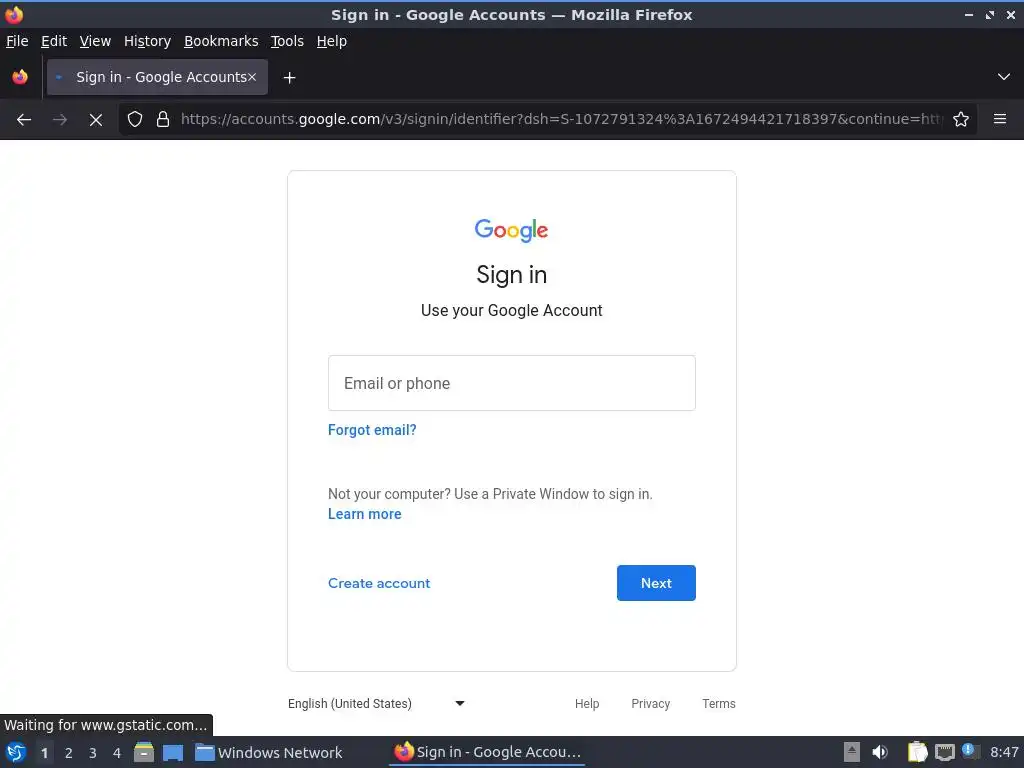Open the View menu
1024x768 pixels.
click(x=95, y=41)
